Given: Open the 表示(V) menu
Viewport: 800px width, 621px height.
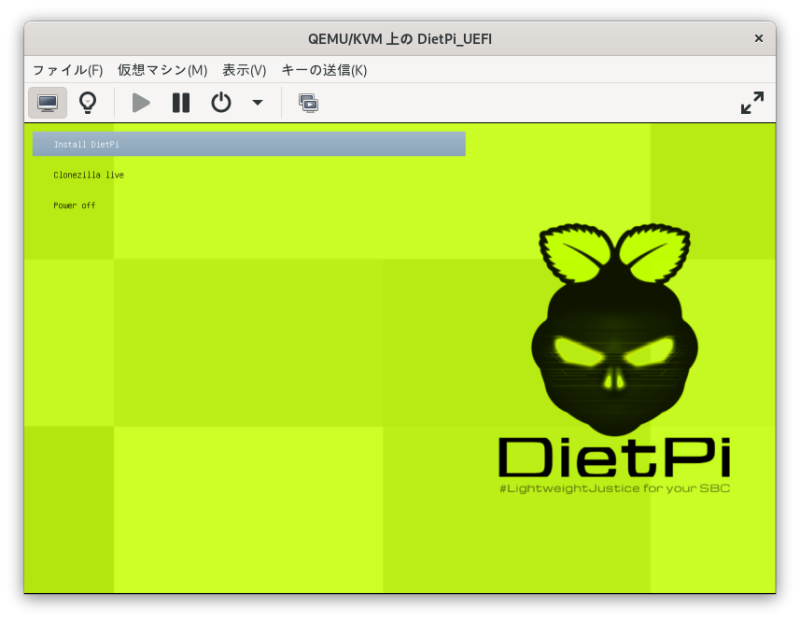Looking at the screenshot, I should [x=244, y=70].
